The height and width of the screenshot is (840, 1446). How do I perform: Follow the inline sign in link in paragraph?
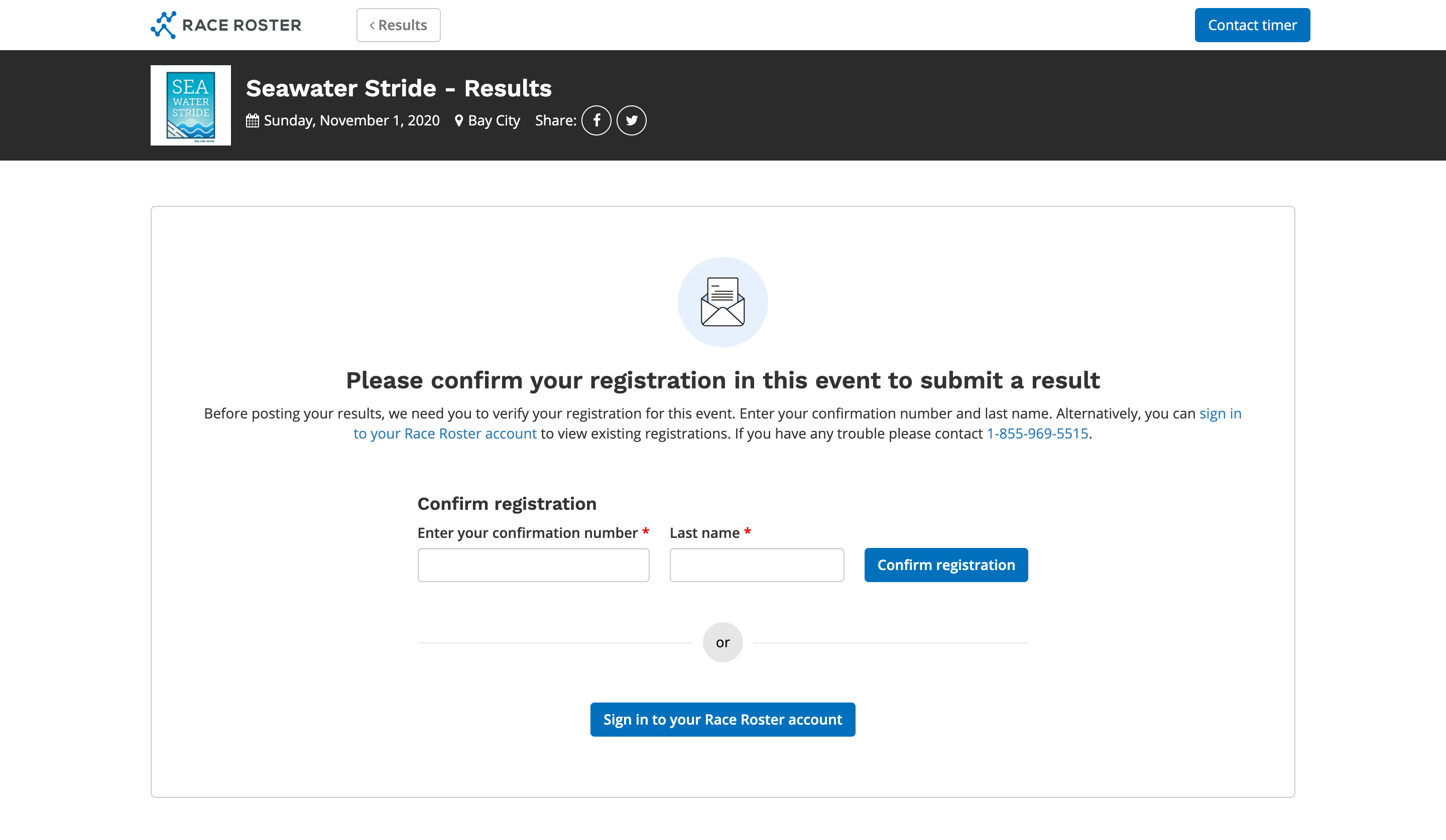click(x=1220, y=413)
